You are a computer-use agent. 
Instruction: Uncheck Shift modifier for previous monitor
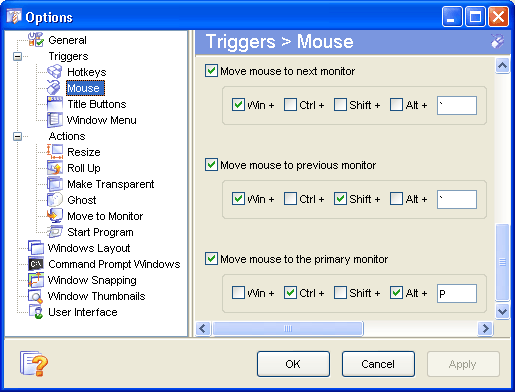click(x=340, y=199)
